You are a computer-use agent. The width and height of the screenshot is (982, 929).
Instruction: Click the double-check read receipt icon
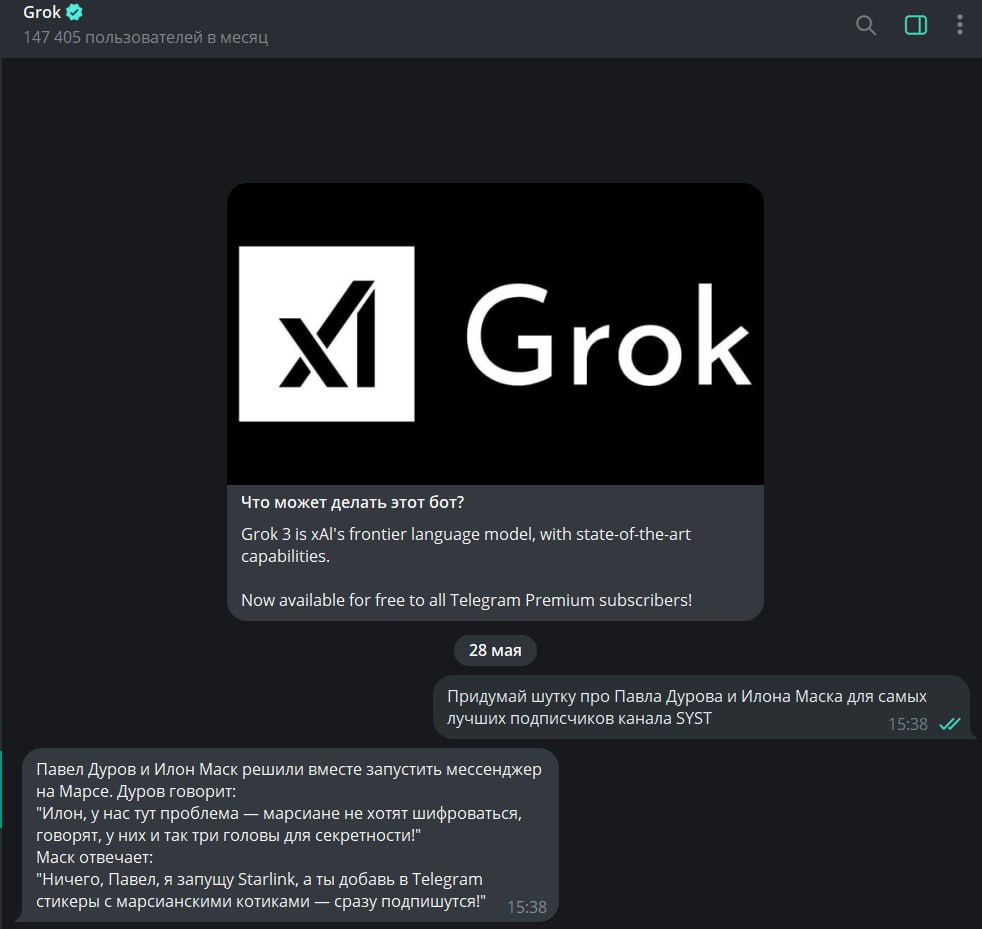949,724
